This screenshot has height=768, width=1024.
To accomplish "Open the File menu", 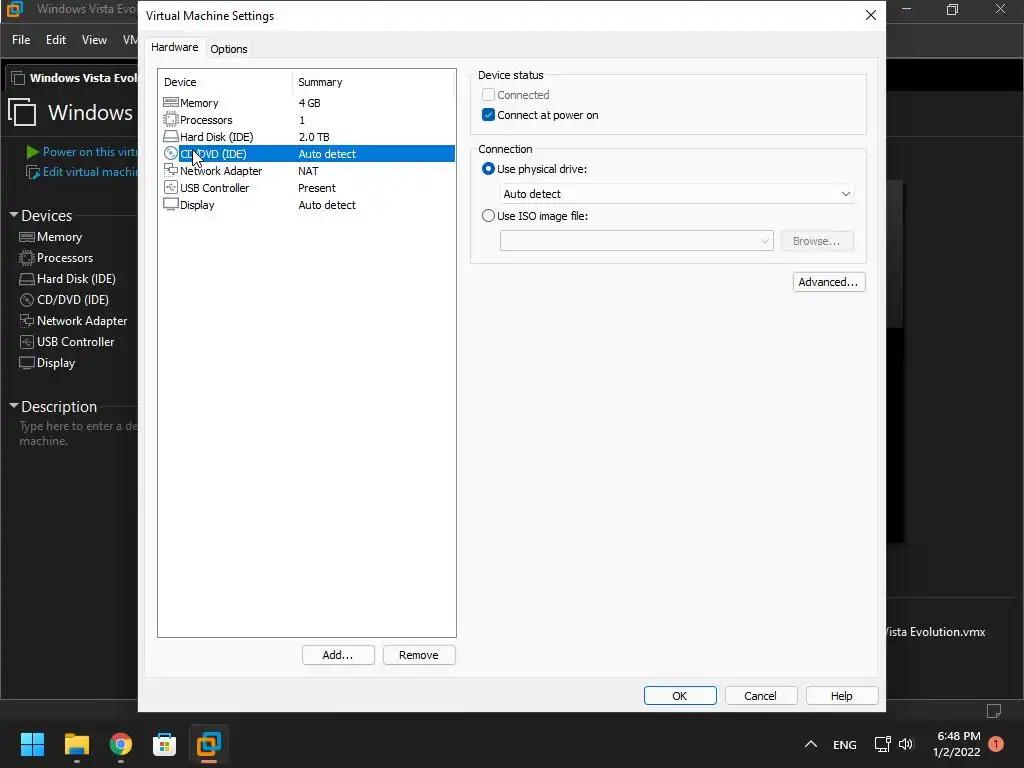I will pyautogui.click(x=21, y=40).
